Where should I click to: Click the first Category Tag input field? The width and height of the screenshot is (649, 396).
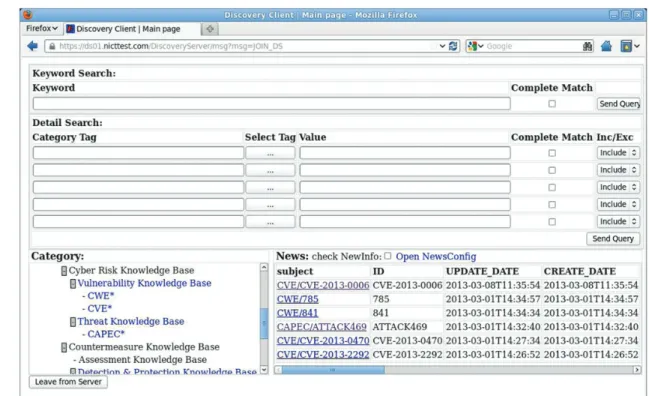138,153
